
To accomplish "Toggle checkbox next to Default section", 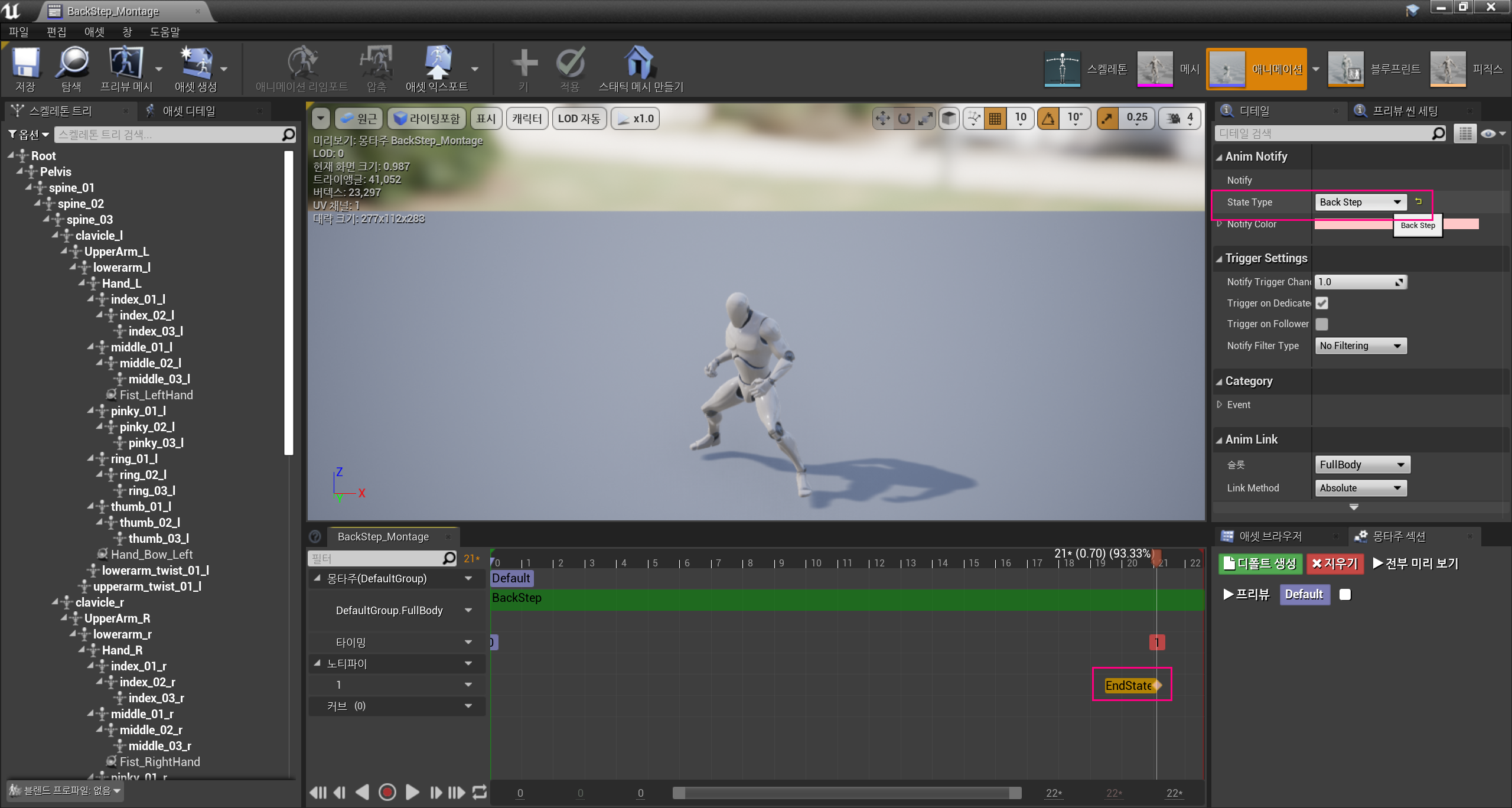I will (1345, 594).
